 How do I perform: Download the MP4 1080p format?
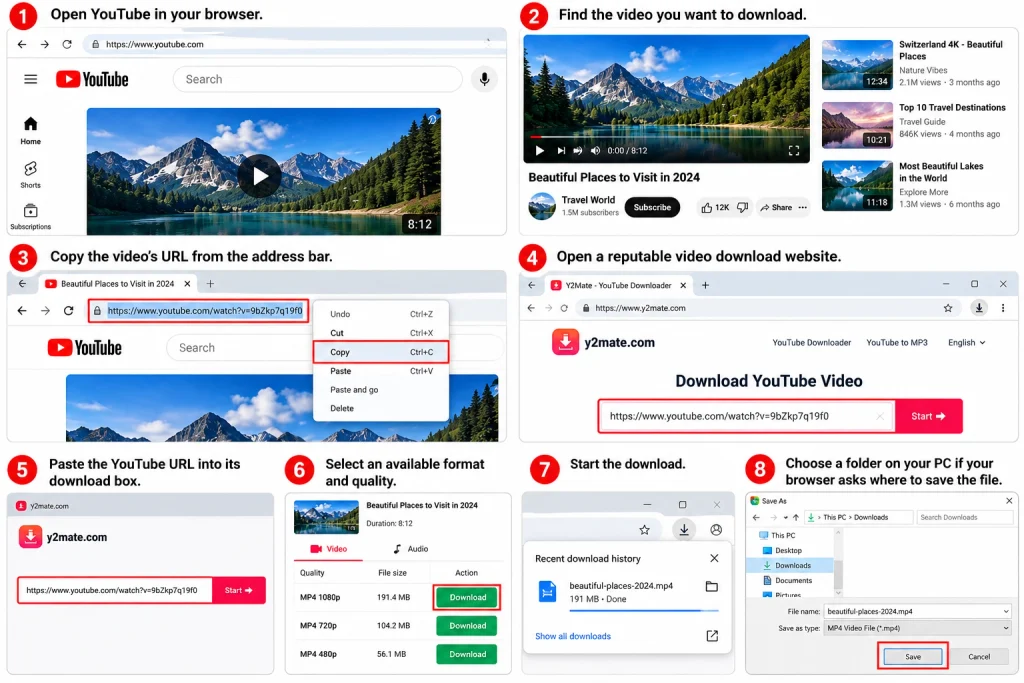468,597
